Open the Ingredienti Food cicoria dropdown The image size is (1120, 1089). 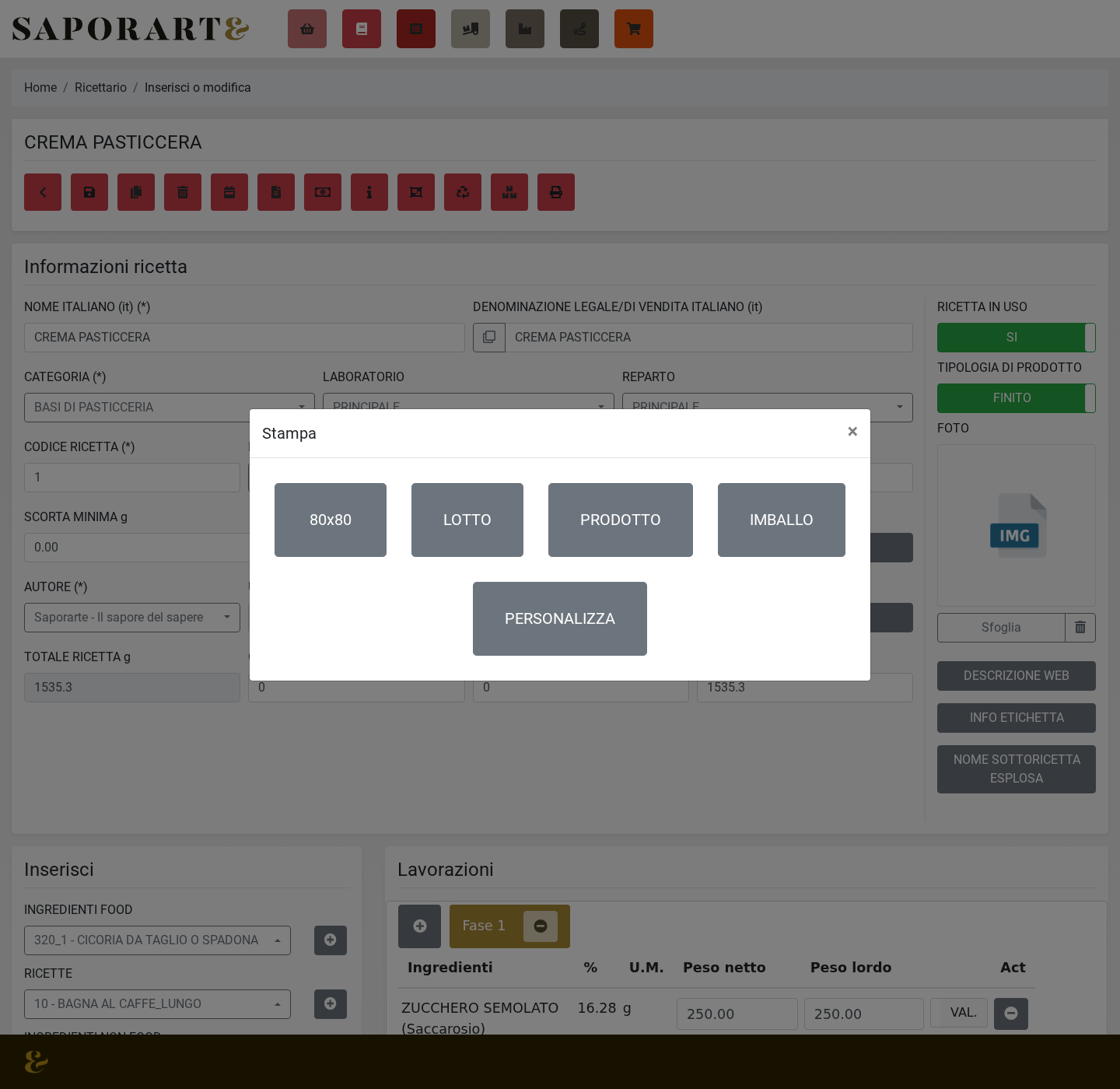click(157, 940)
